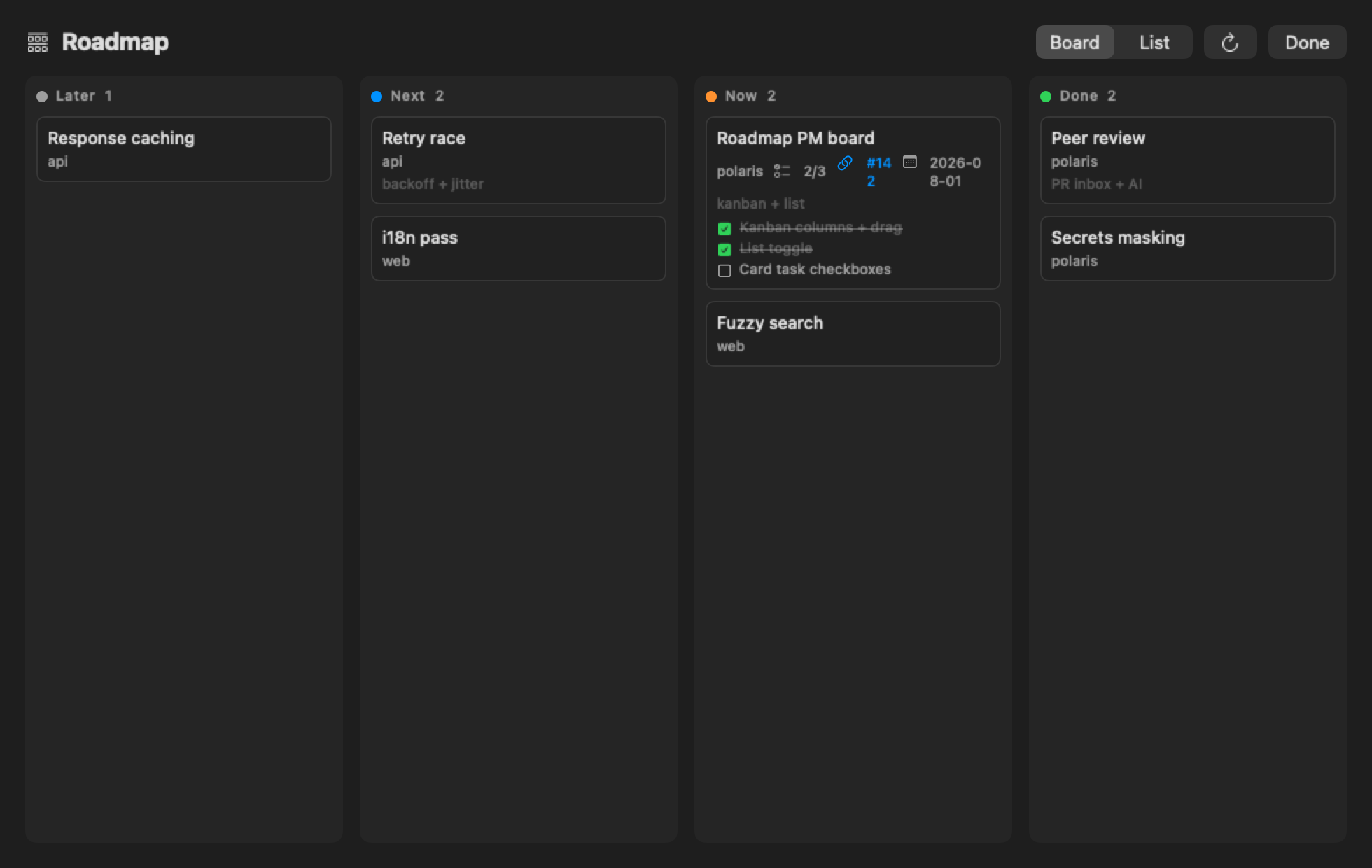
Task: Uncheck the Kanban columns + drag task
Action: 724,229
